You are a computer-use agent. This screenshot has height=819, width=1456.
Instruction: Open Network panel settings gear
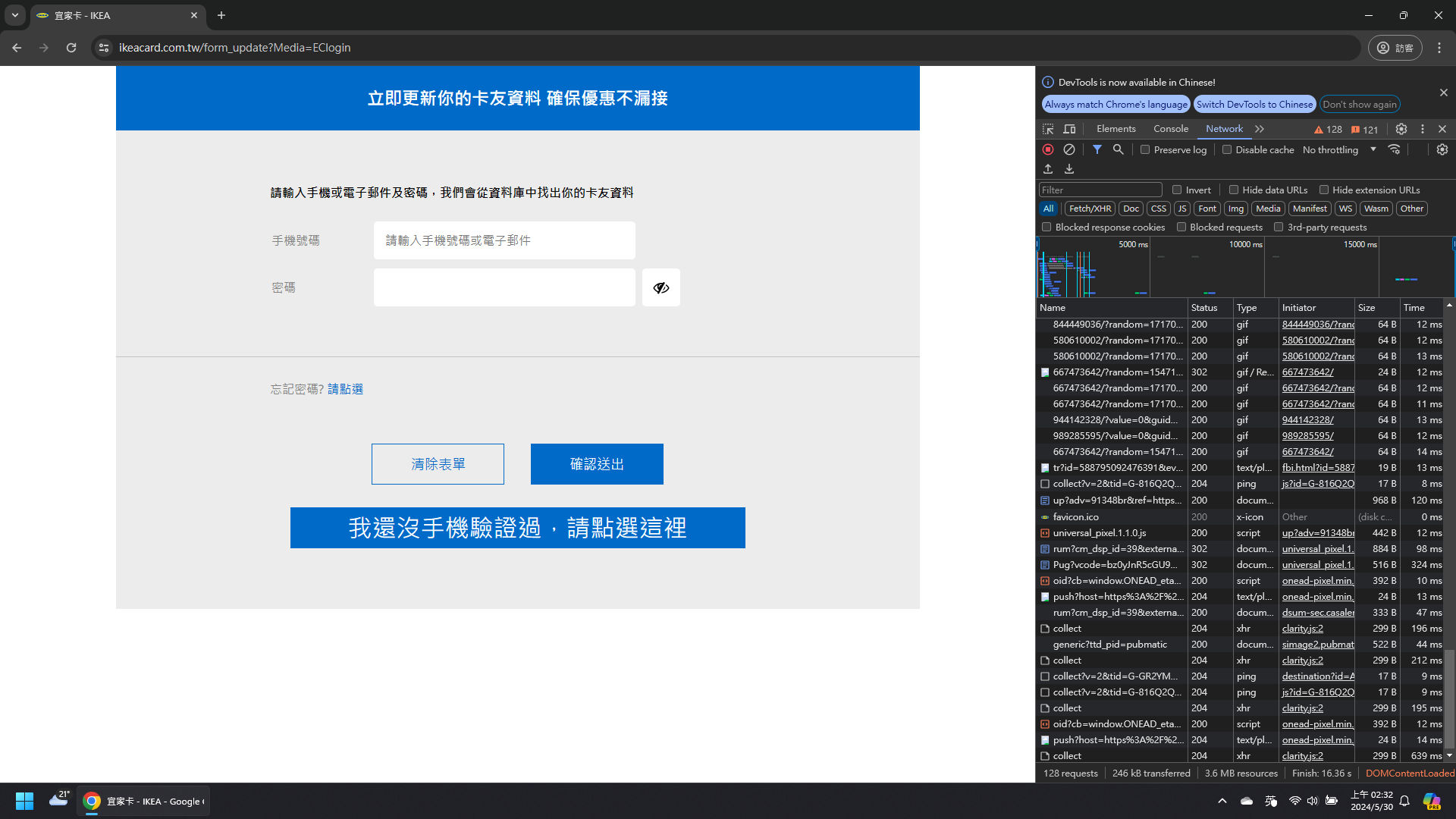[x=1442, y=149]
